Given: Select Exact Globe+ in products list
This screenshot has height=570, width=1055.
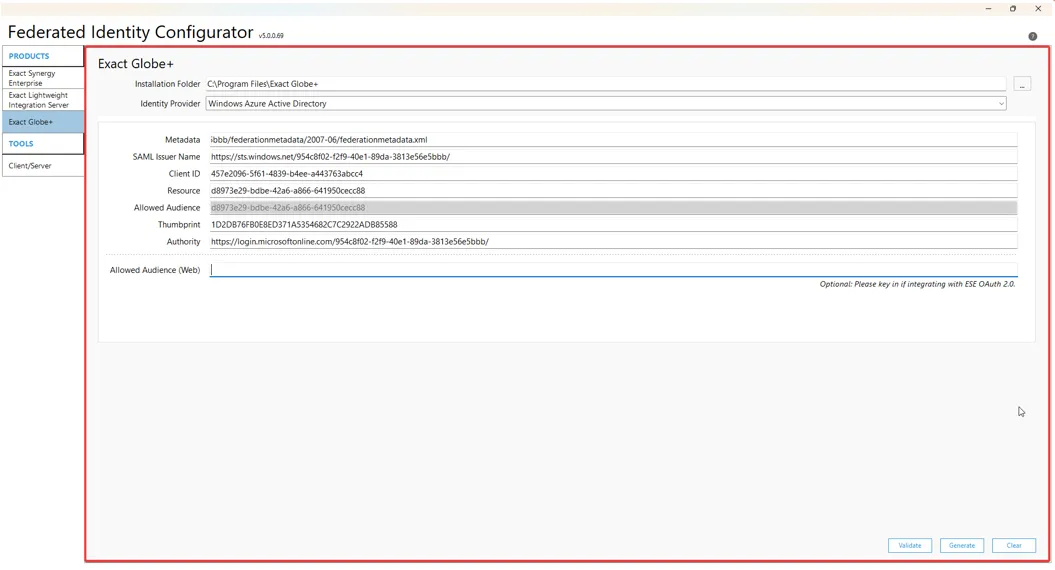Looking at the screenshot, I should [43, 122].
